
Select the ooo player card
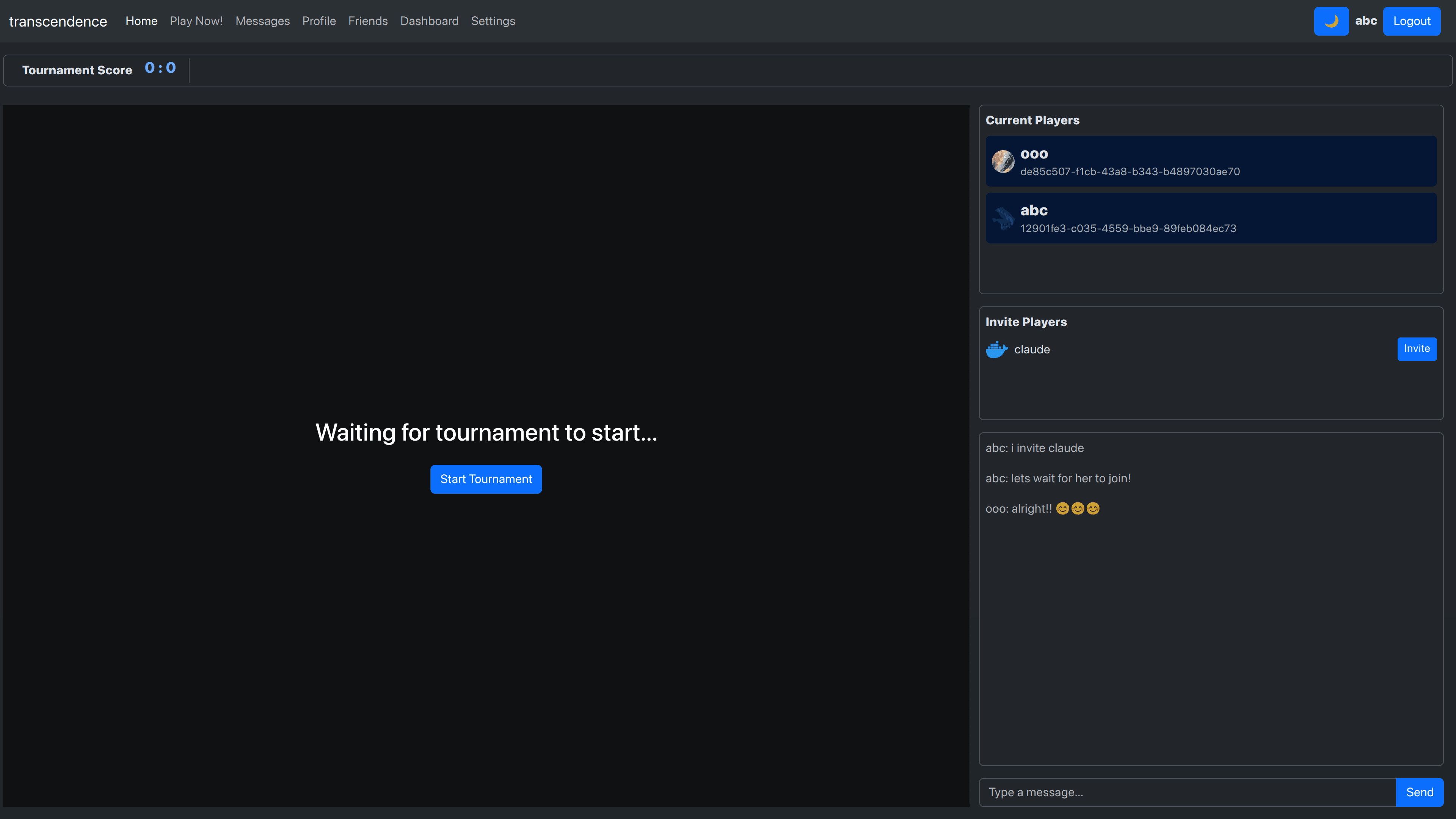[1211, 161]
